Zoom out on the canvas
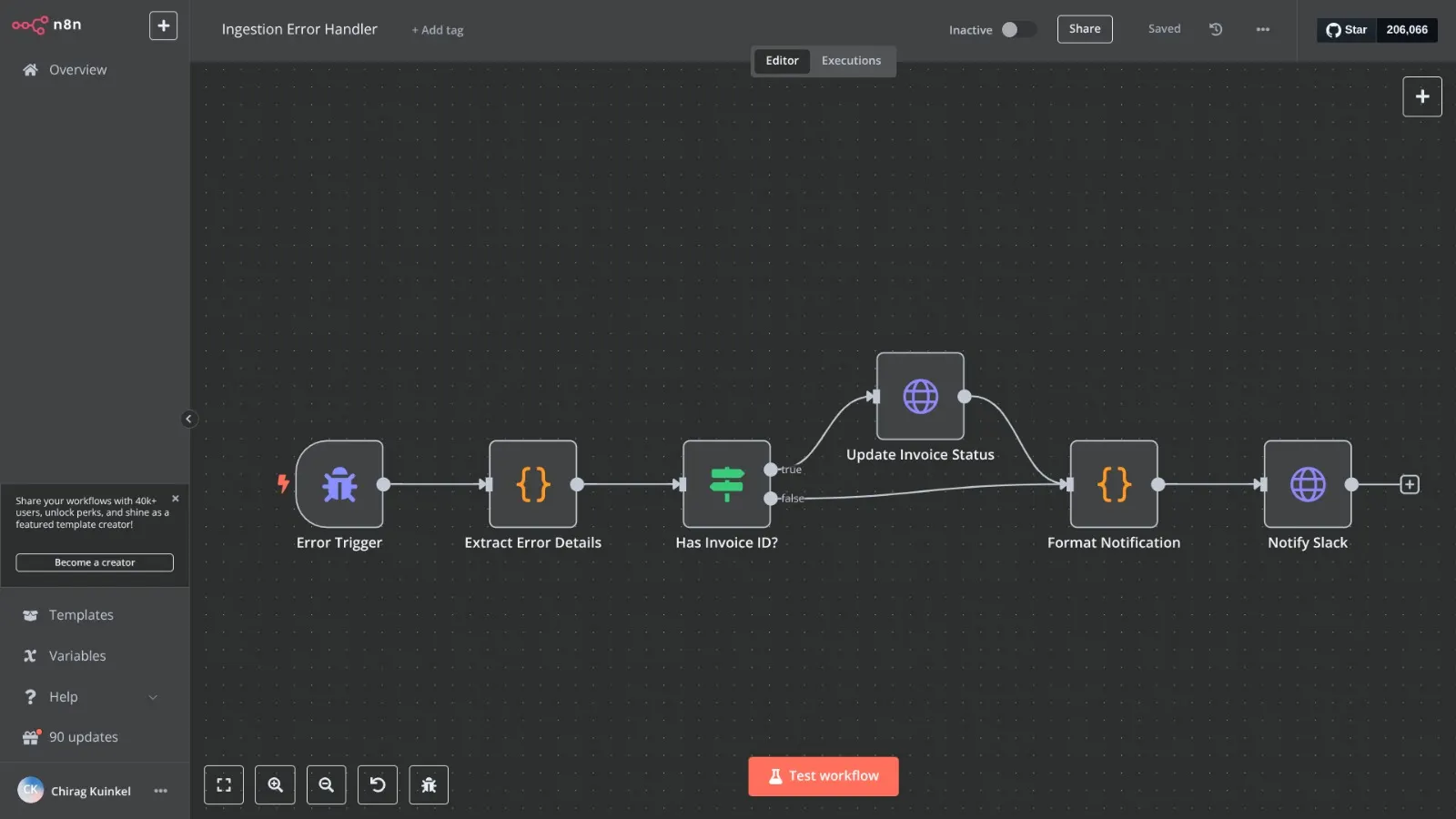The width and height of the screenshot is (1456, 819). pos(326,784)
